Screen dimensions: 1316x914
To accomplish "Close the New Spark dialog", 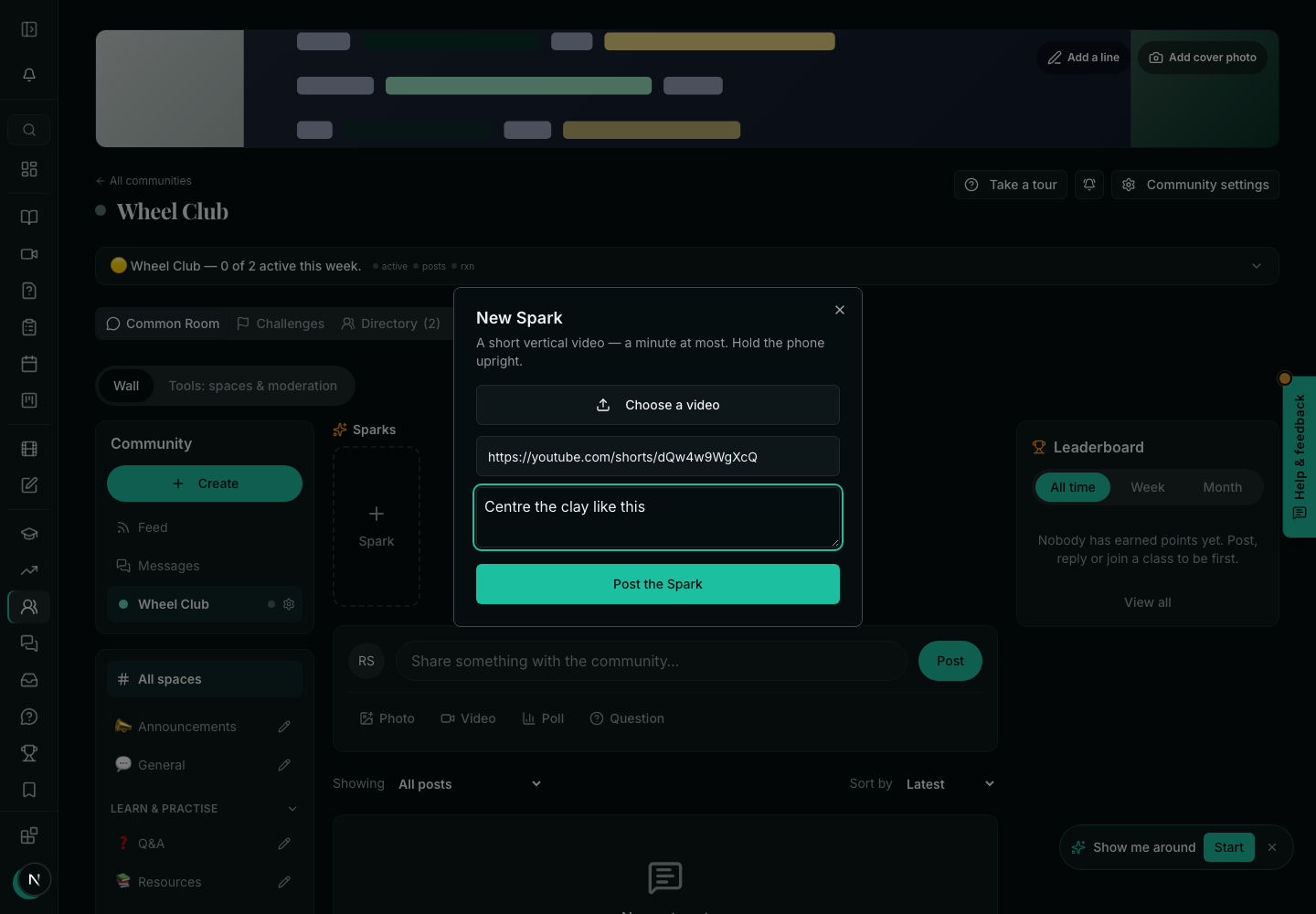I will (x=840, y=310).
